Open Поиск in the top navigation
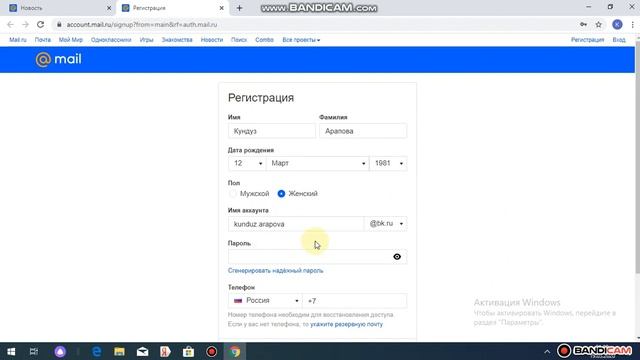 [239, 40]
